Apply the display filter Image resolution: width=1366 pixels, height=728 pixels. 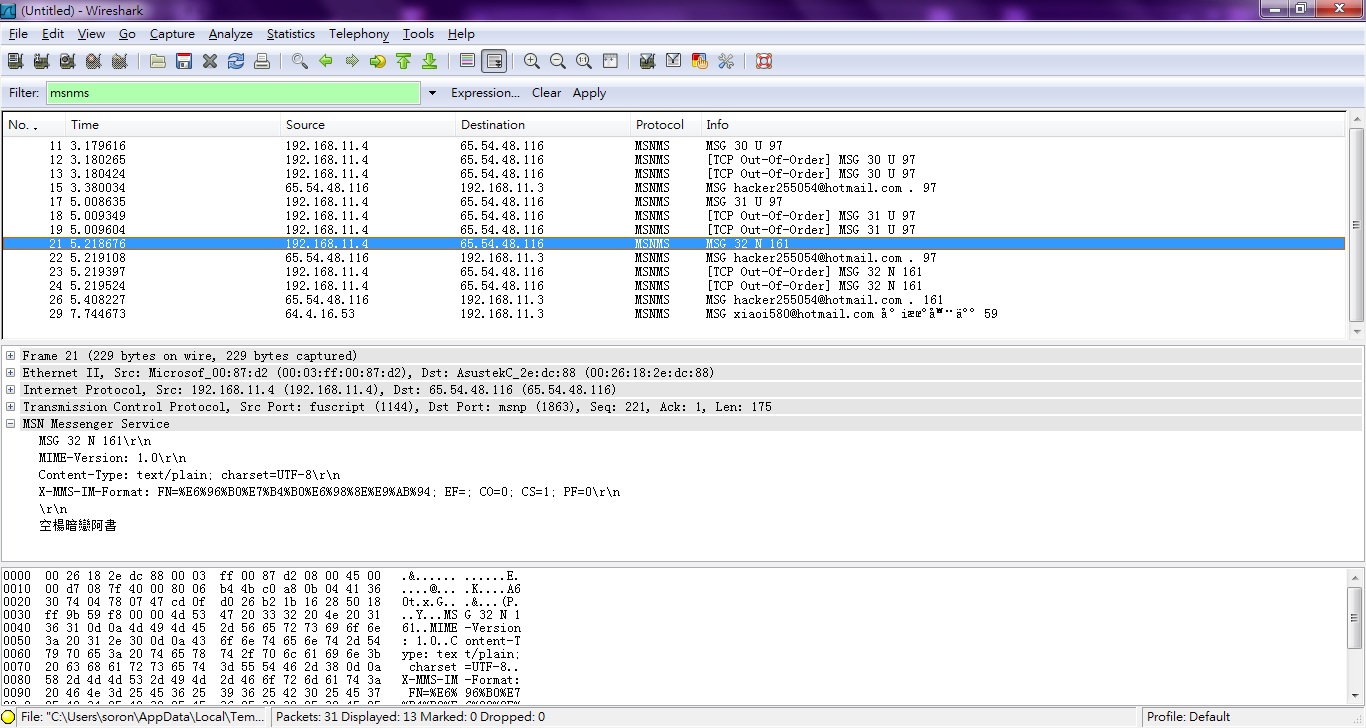[x=589, y=93]
